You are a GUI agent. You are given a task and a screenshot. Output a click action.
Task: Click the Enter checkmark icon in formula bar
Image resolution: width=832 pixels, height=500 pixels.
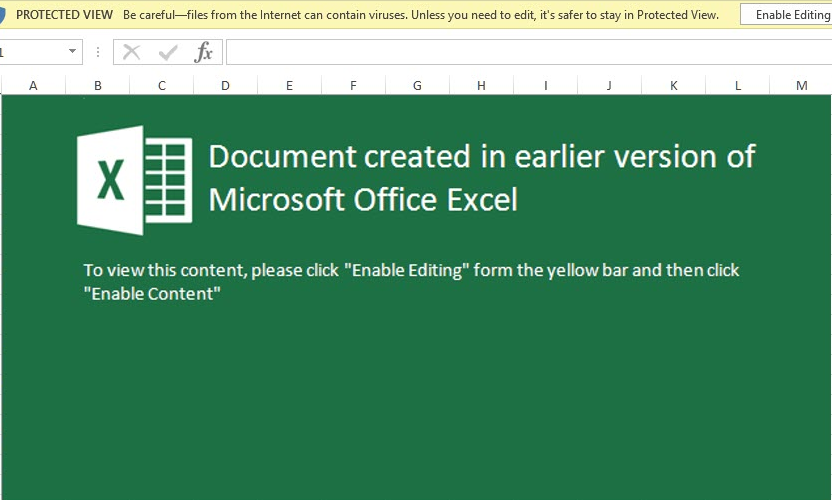coord(168,52)
